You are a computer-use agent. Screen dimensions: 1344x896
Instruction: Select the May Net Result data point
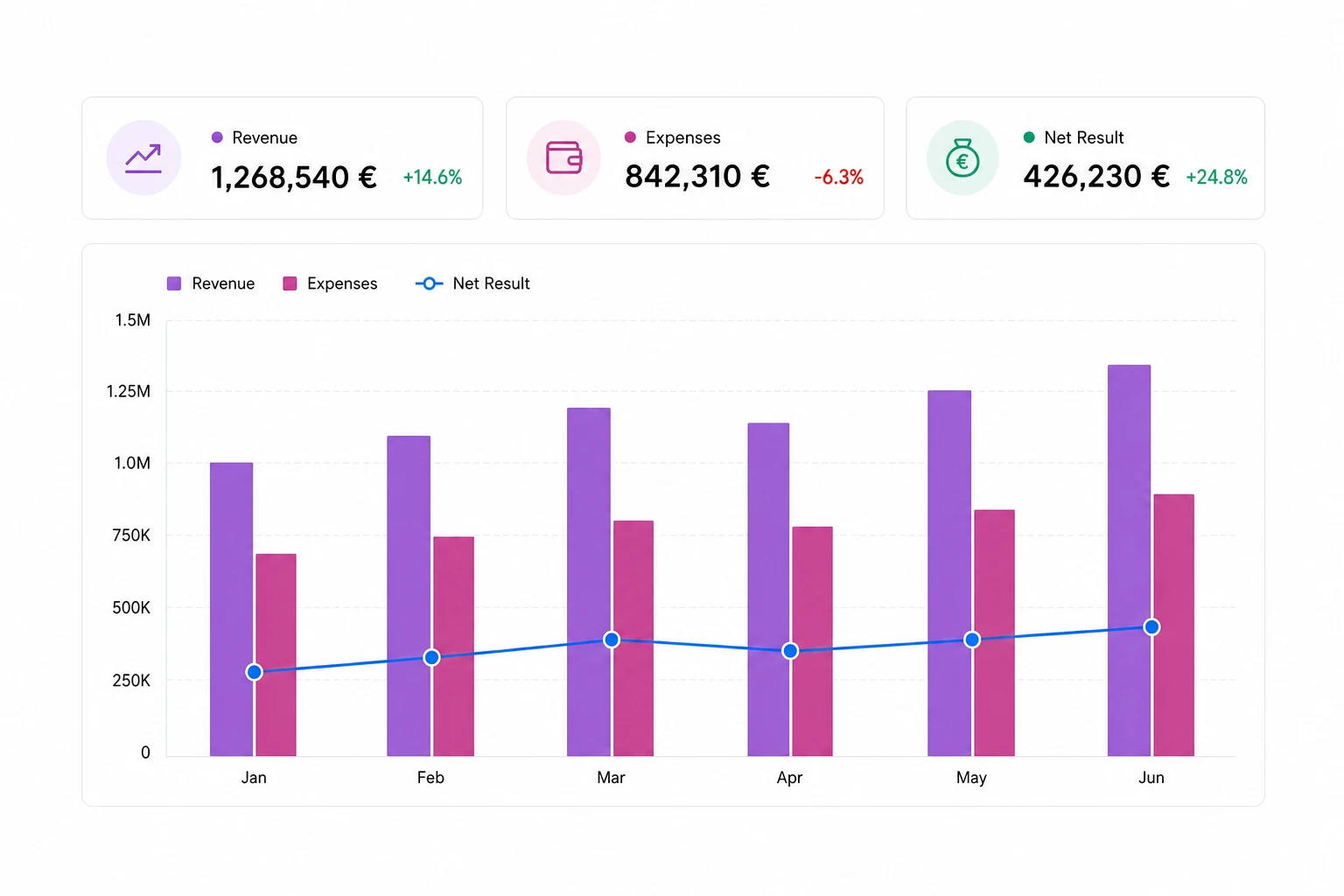coord(972,640)
